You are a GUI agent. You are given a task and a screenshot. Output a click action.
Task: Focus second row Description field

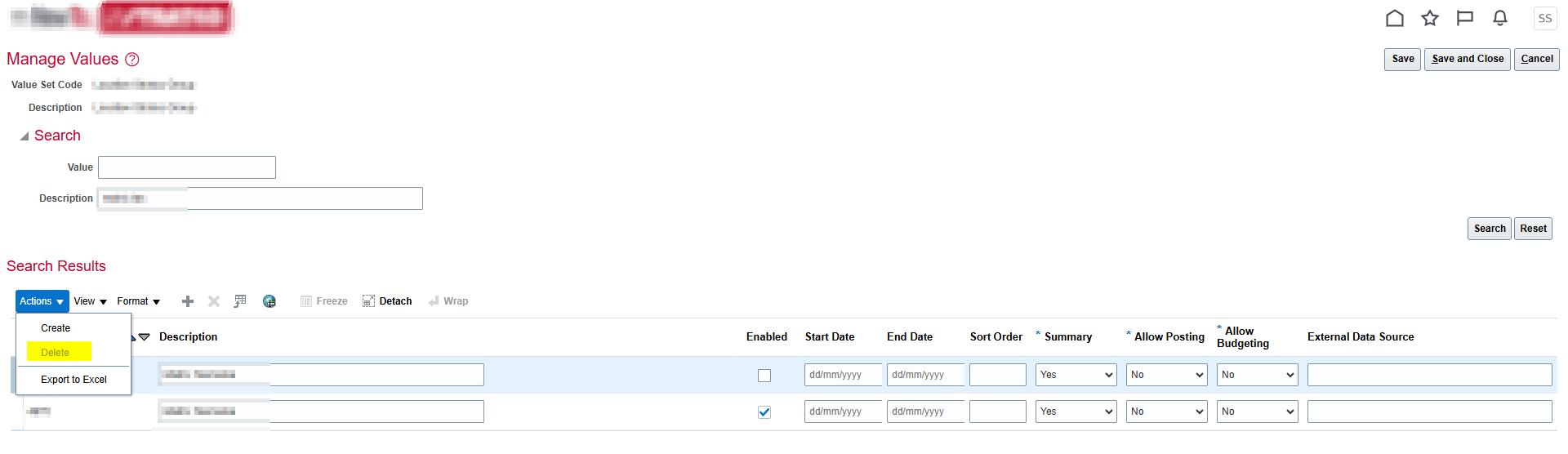pyautogui.click(x=321, y=412)
